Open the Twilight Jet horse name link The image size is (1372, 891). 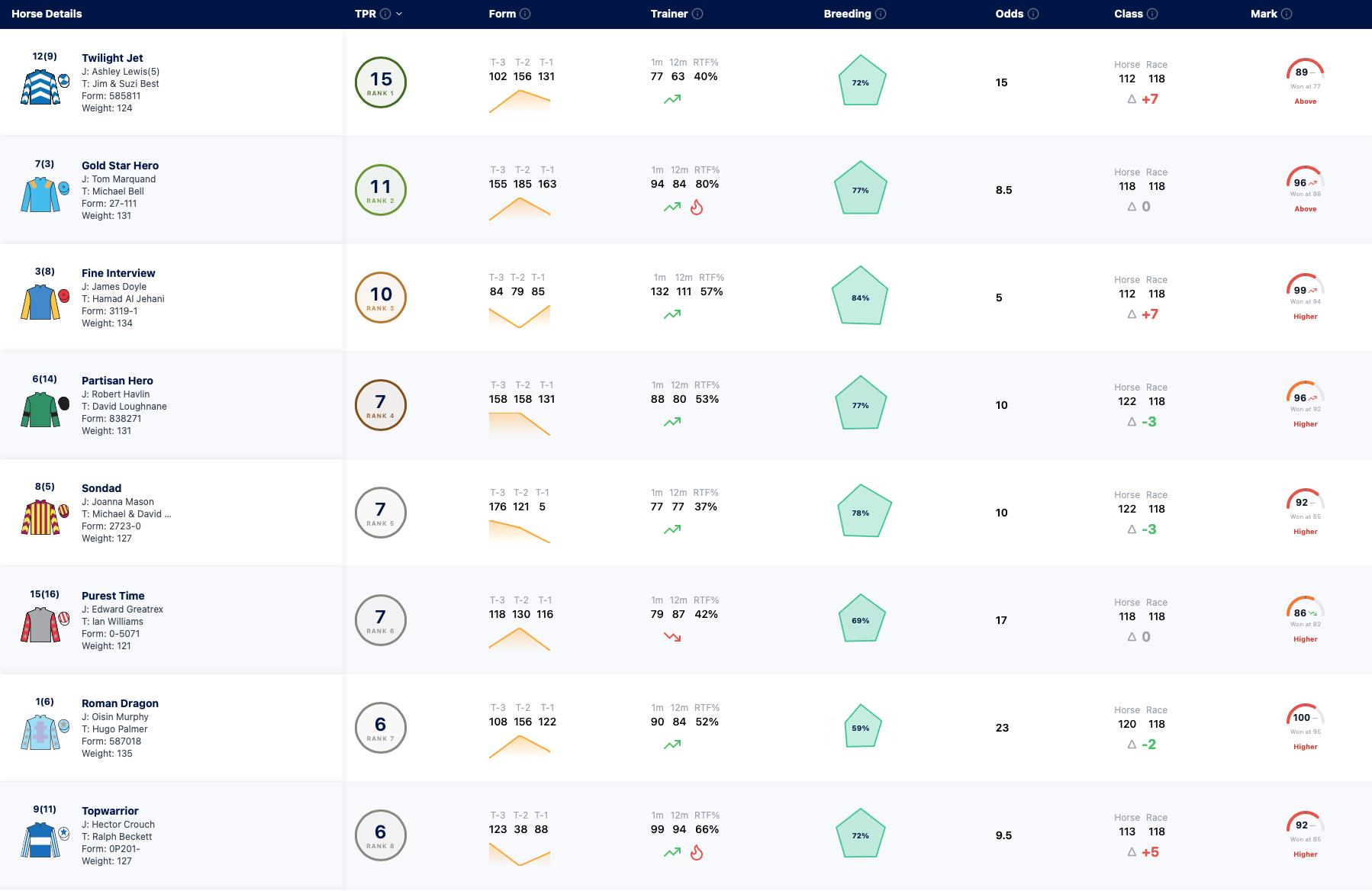112,58
